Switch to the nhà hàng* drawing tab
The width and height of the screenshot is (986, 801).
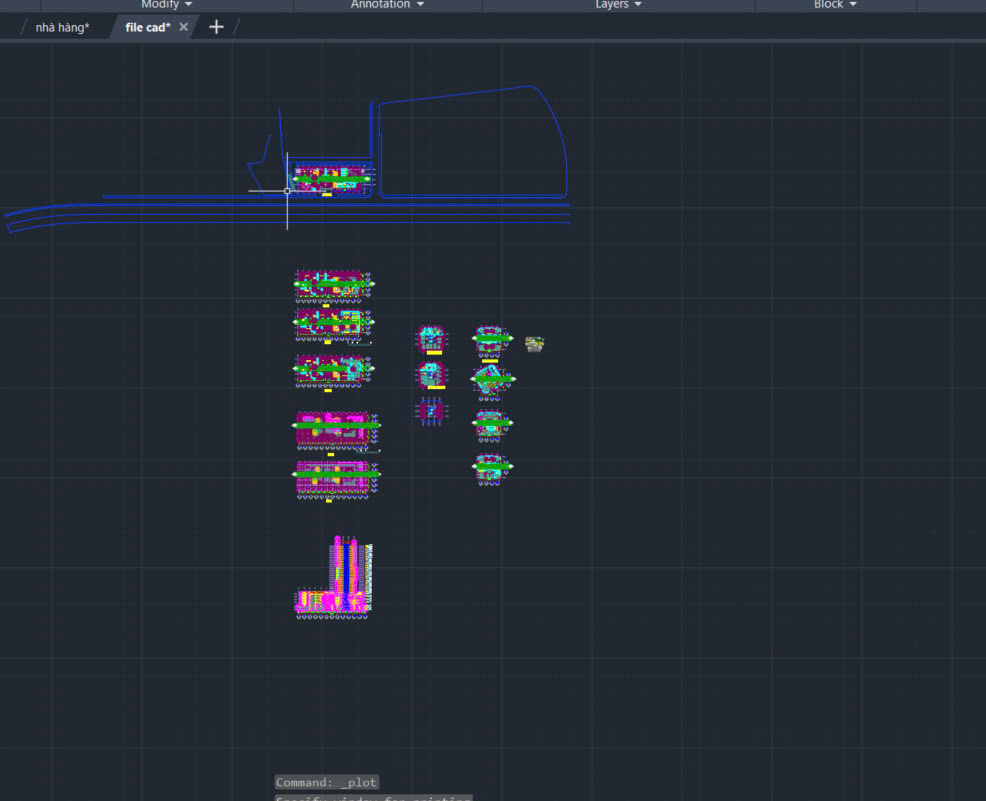click(x=62, y=28)
